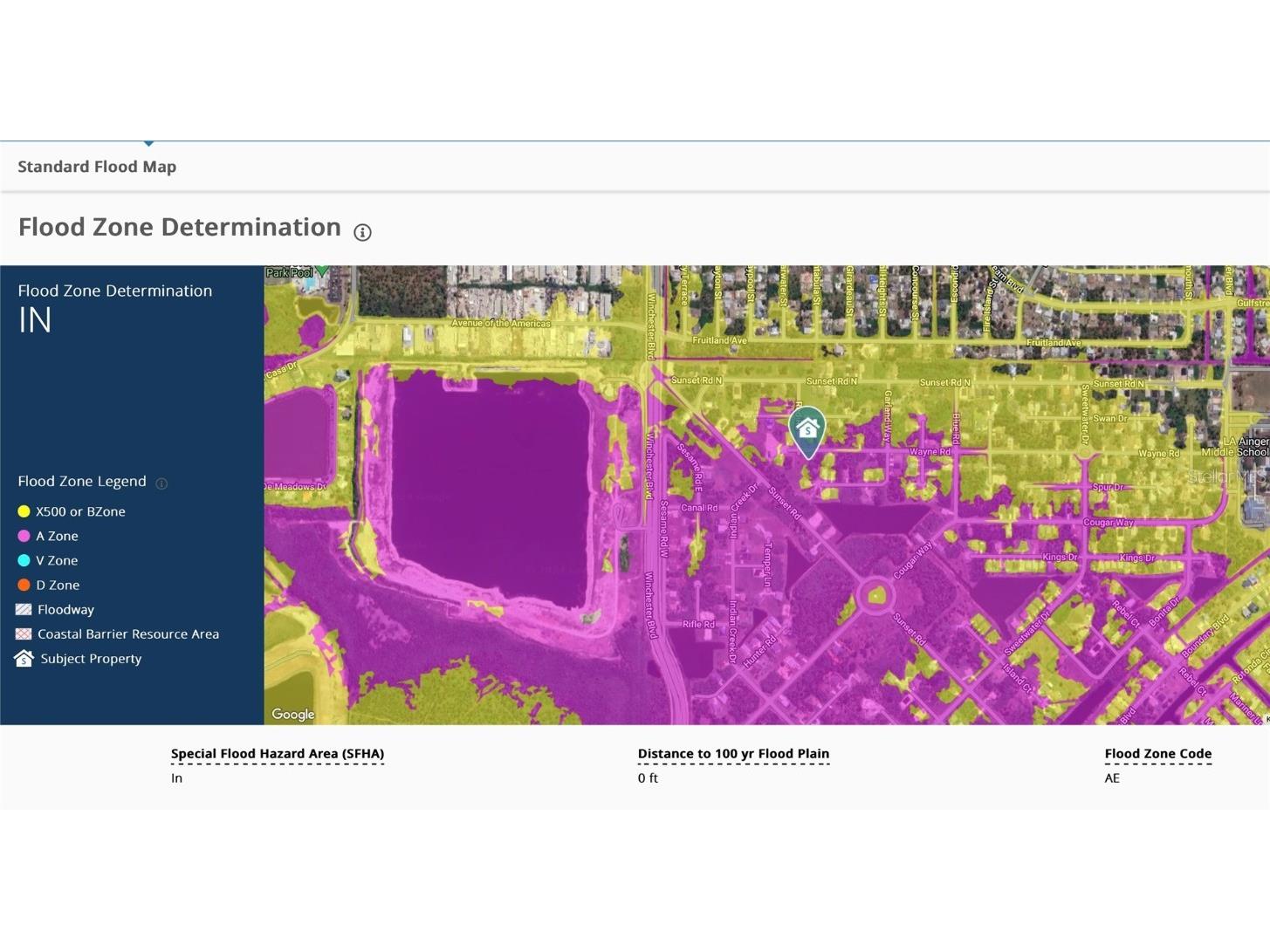Select the Standard Flood Map tab
Image resolution: width=1270 pixels, height=952 pixels.
point(97,167)
